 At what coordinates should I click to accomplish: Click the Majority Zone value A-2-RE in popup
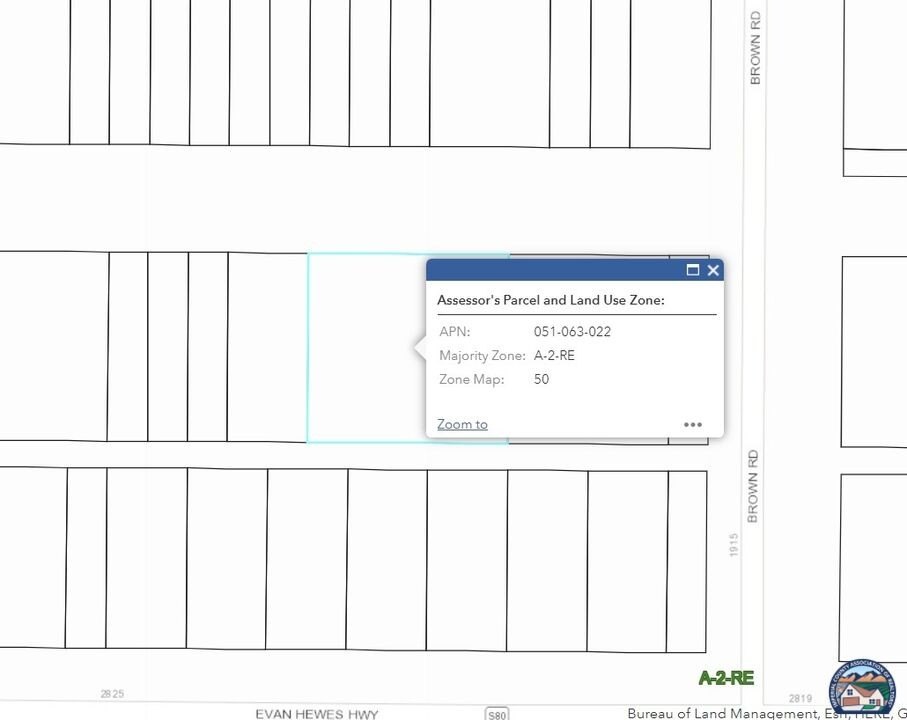[554, 355]
